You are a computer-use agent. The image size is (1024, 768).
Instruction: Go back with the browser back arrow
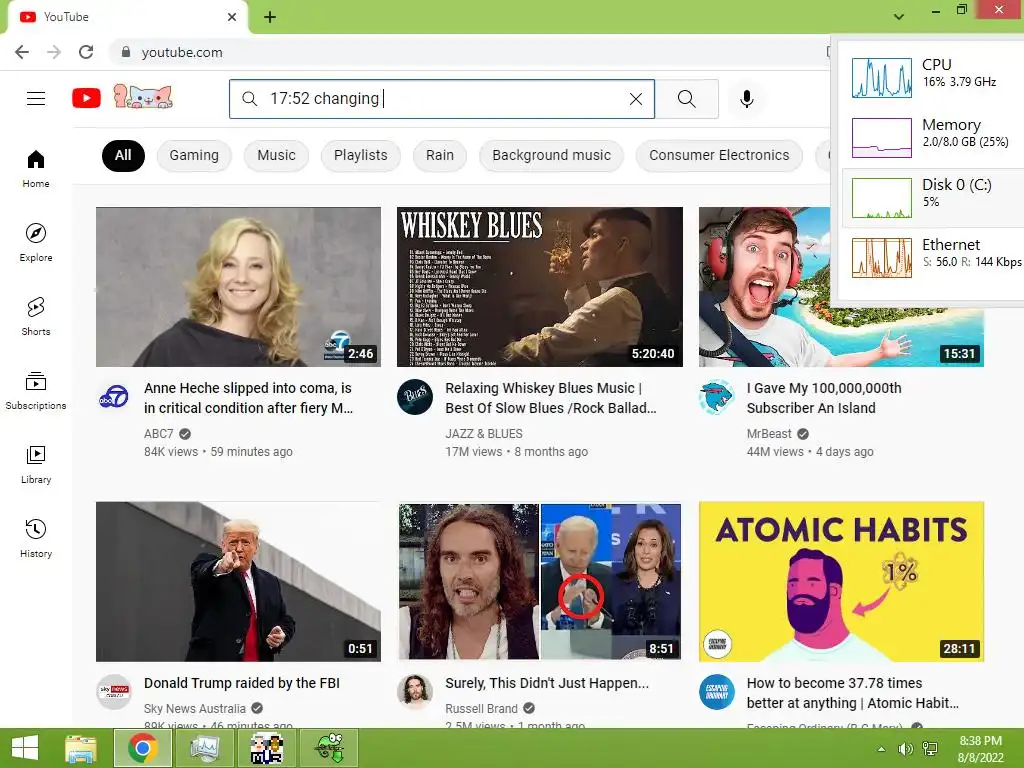click(22, 52)
